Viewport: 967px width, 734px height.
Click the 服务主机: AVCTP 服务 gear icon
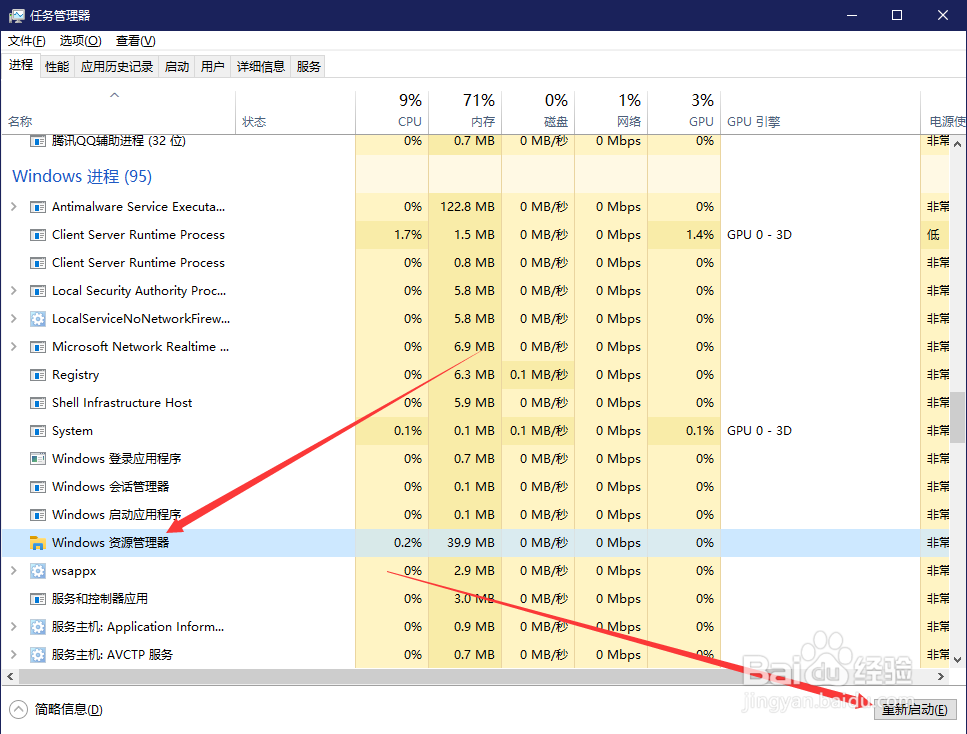tap(37, 654)
